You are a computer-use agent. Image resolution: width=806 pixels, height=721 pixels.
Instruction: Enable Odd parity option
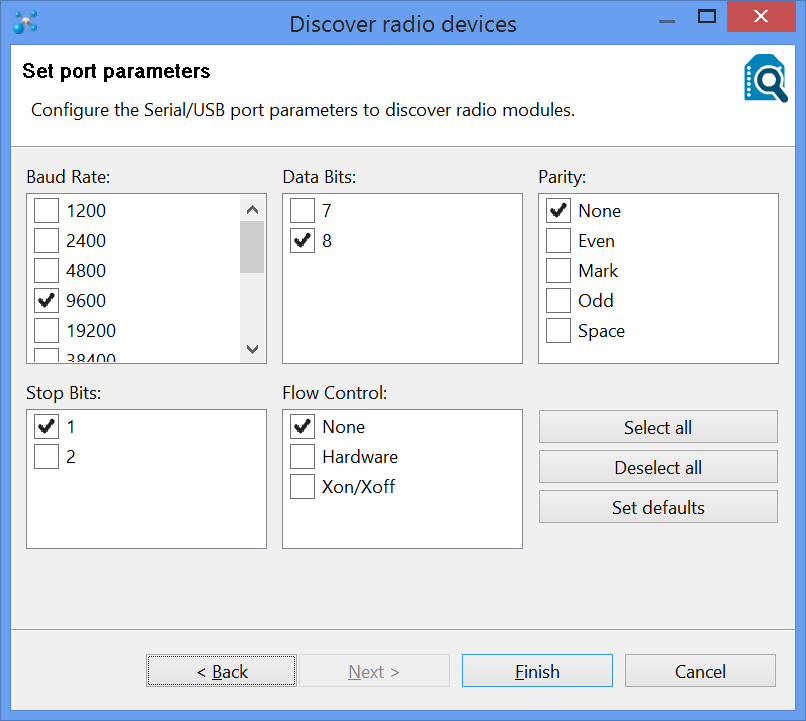[558, 301]
